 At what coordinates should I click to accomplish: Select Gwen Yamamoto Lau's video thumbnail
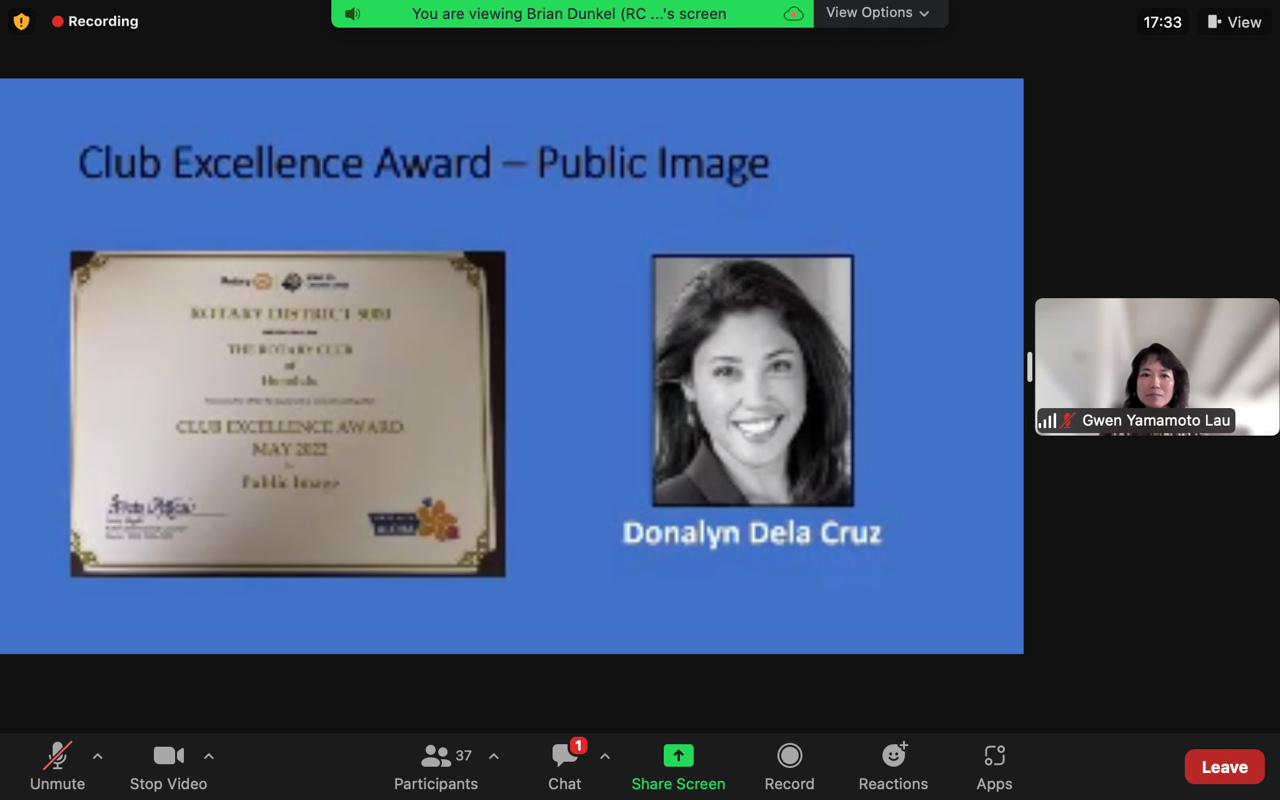coord(1157,366)
